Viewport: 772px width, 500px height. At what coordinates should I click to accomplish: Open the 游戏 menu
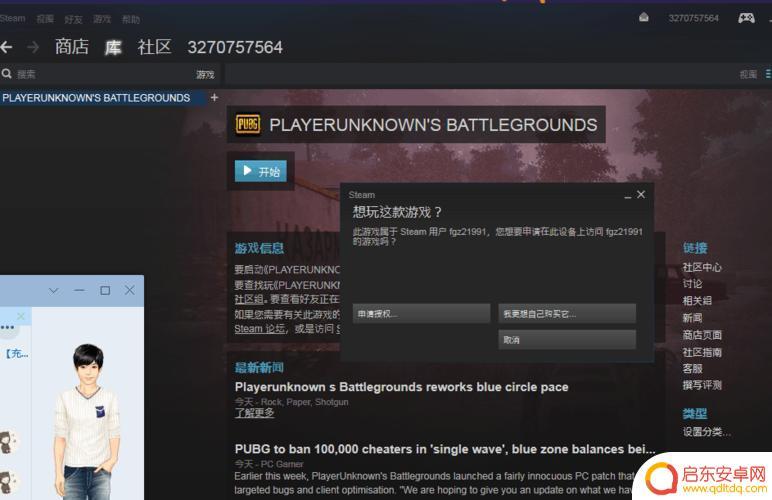[102, 19]
